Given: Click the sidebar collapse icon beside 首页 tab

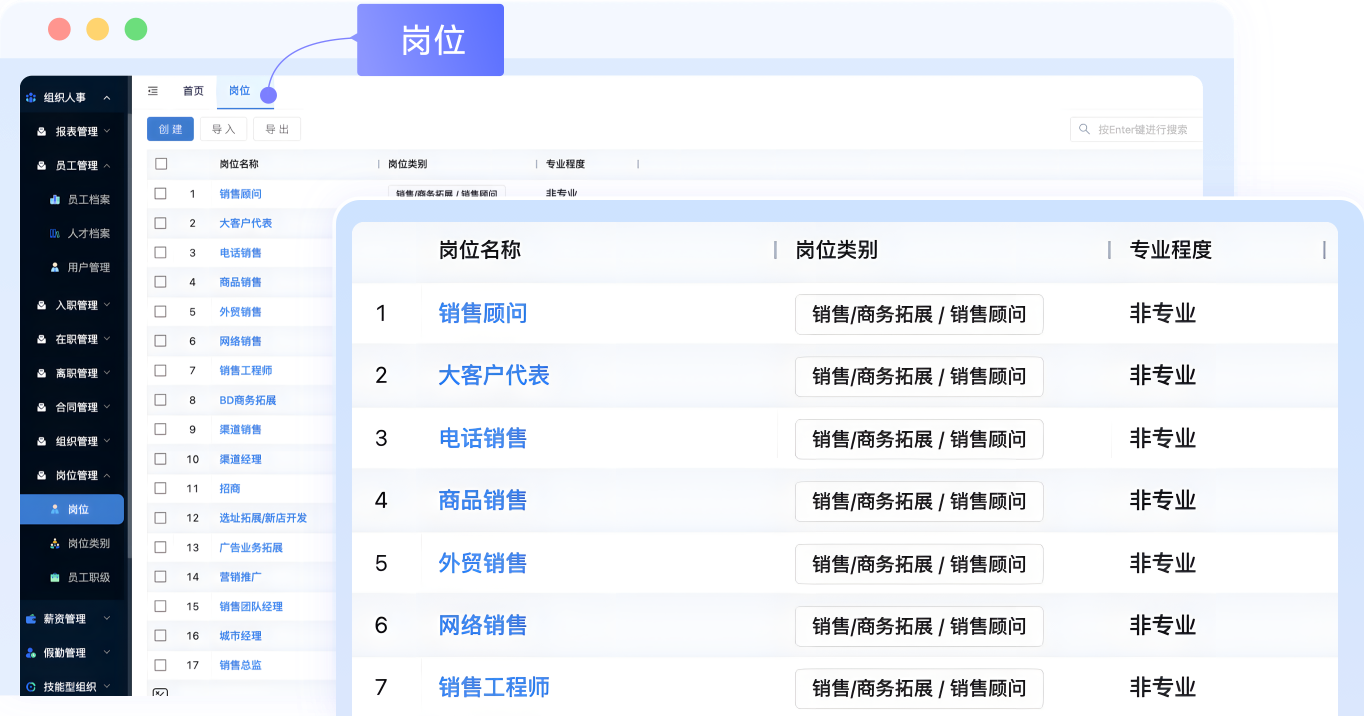Looking at the screenshot, I should (x=153, y=91).
